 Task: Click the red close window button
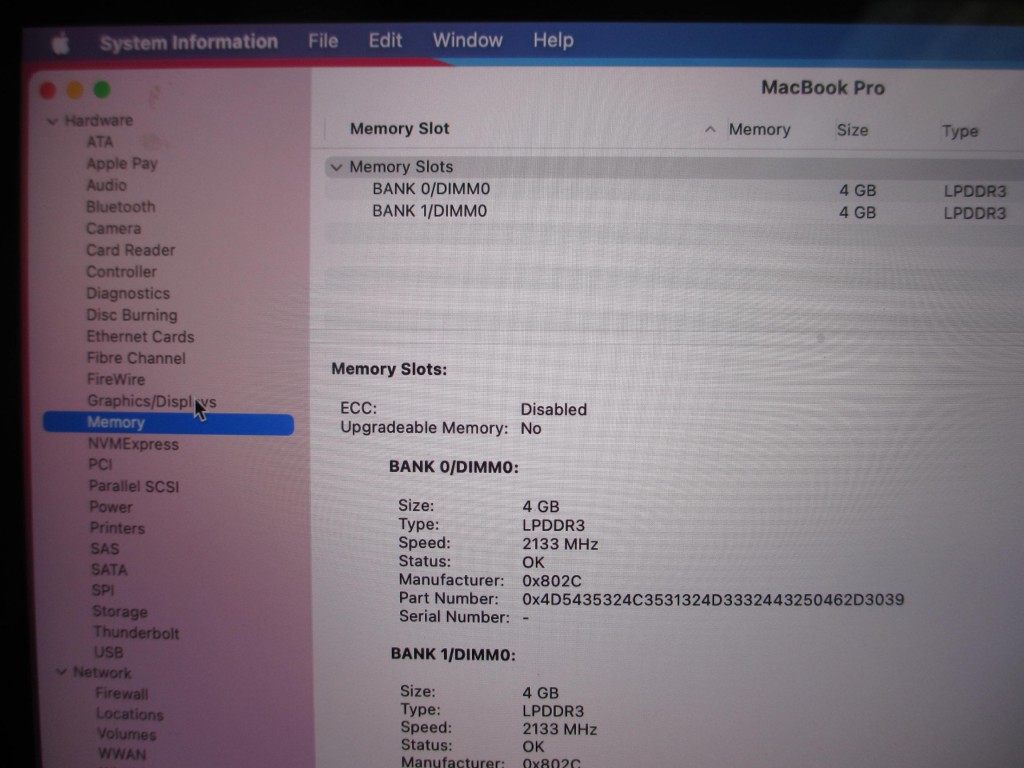[48, 91]
